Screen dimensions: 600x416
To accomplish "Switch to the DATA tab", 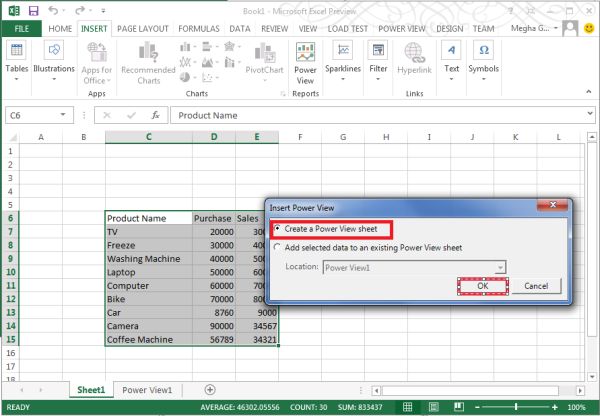I will click(x=240, y=29).
